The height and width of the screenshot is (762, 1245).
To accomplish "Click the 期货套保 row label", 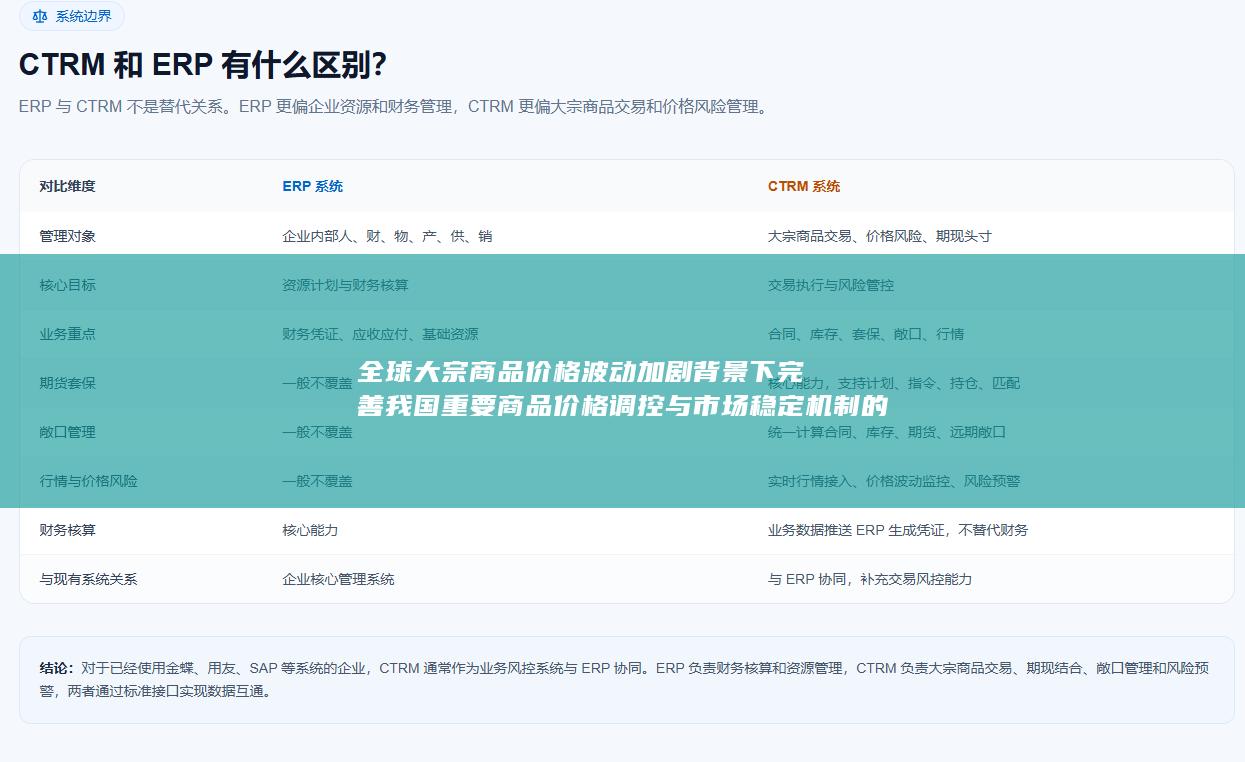I will point(68,383).
